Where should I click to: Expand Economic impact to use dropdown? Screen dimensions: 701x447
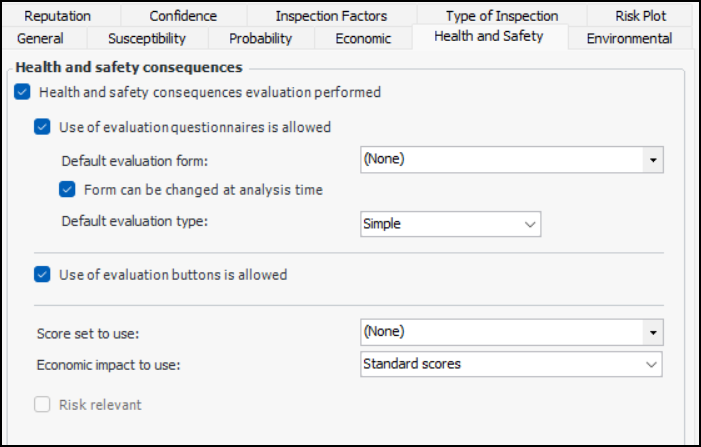[x=652, y=364]
